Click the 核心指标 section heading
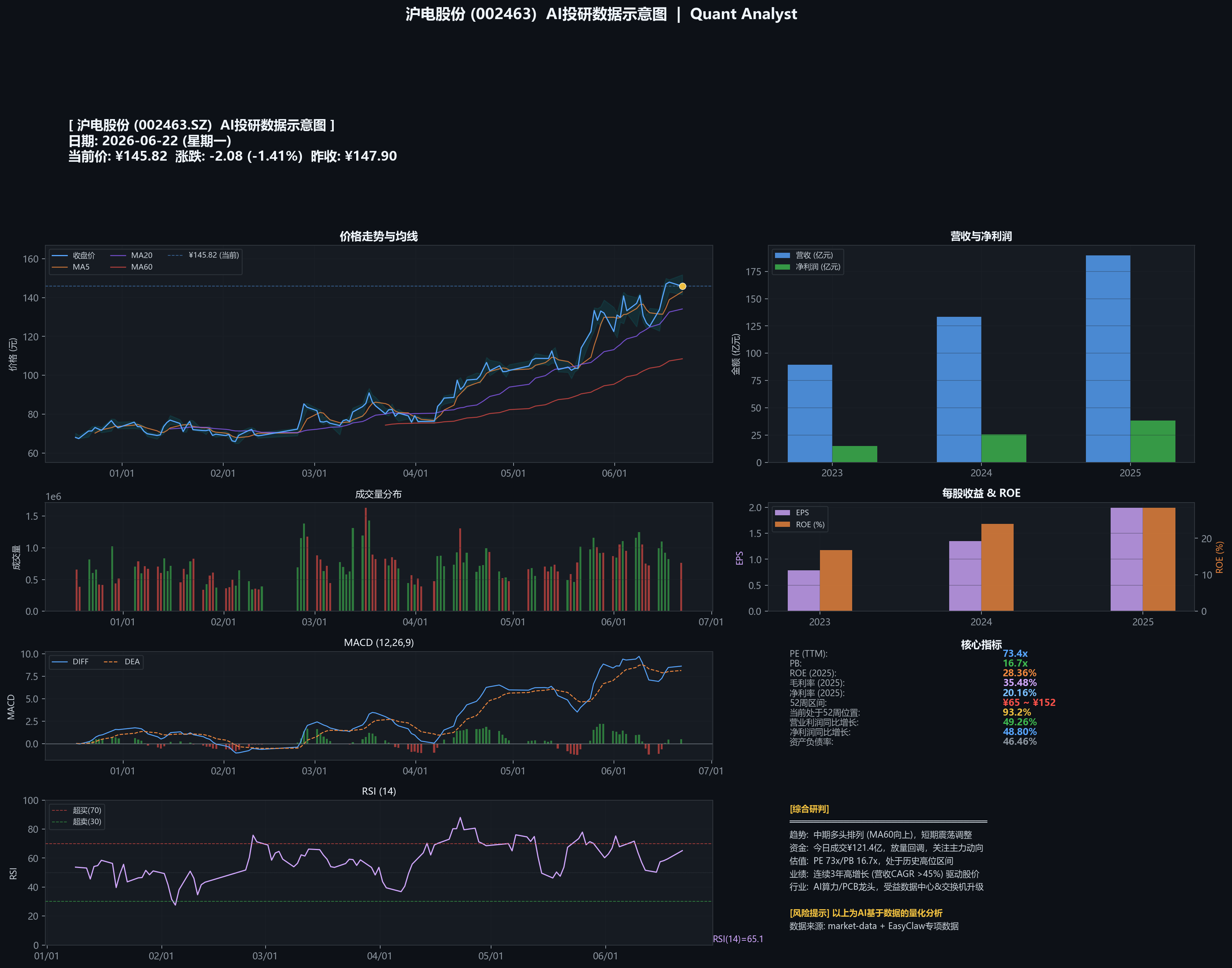The width and height of the screenshot is (1232, 968). click(981, 644)
